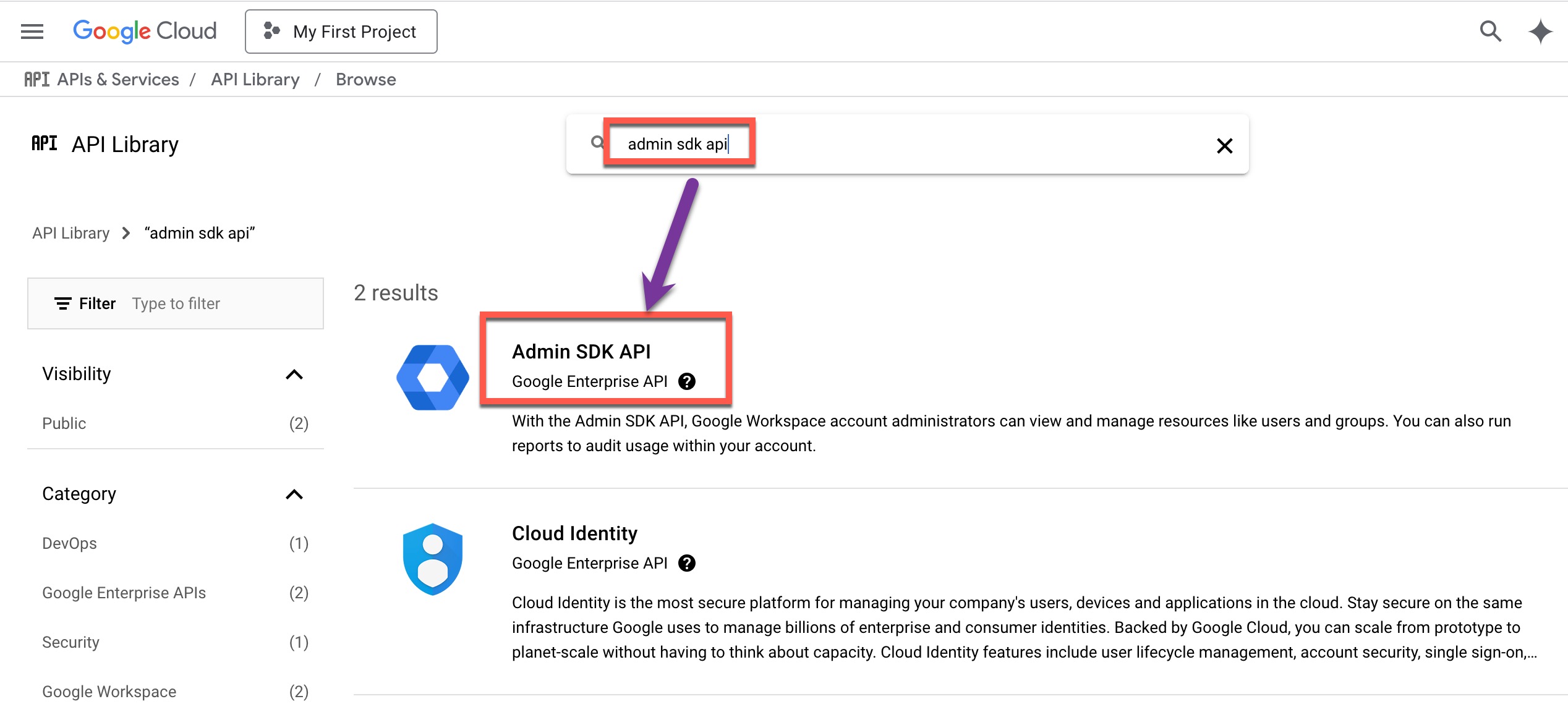Click help icon beside Admin SDK's Enterprise API
Image resolution: width=1568 pixels, height=712 pixels.
pos(687,381)
